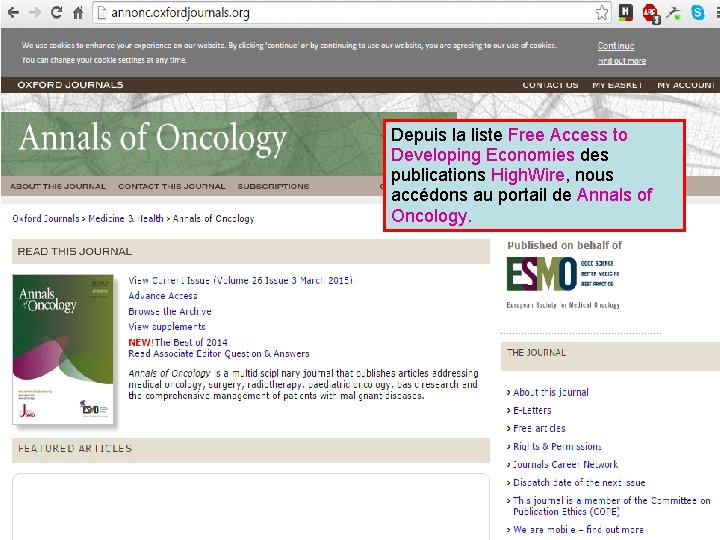
Task: Open MY ACCOUNT in the top bar
Action: coord(686,85)
